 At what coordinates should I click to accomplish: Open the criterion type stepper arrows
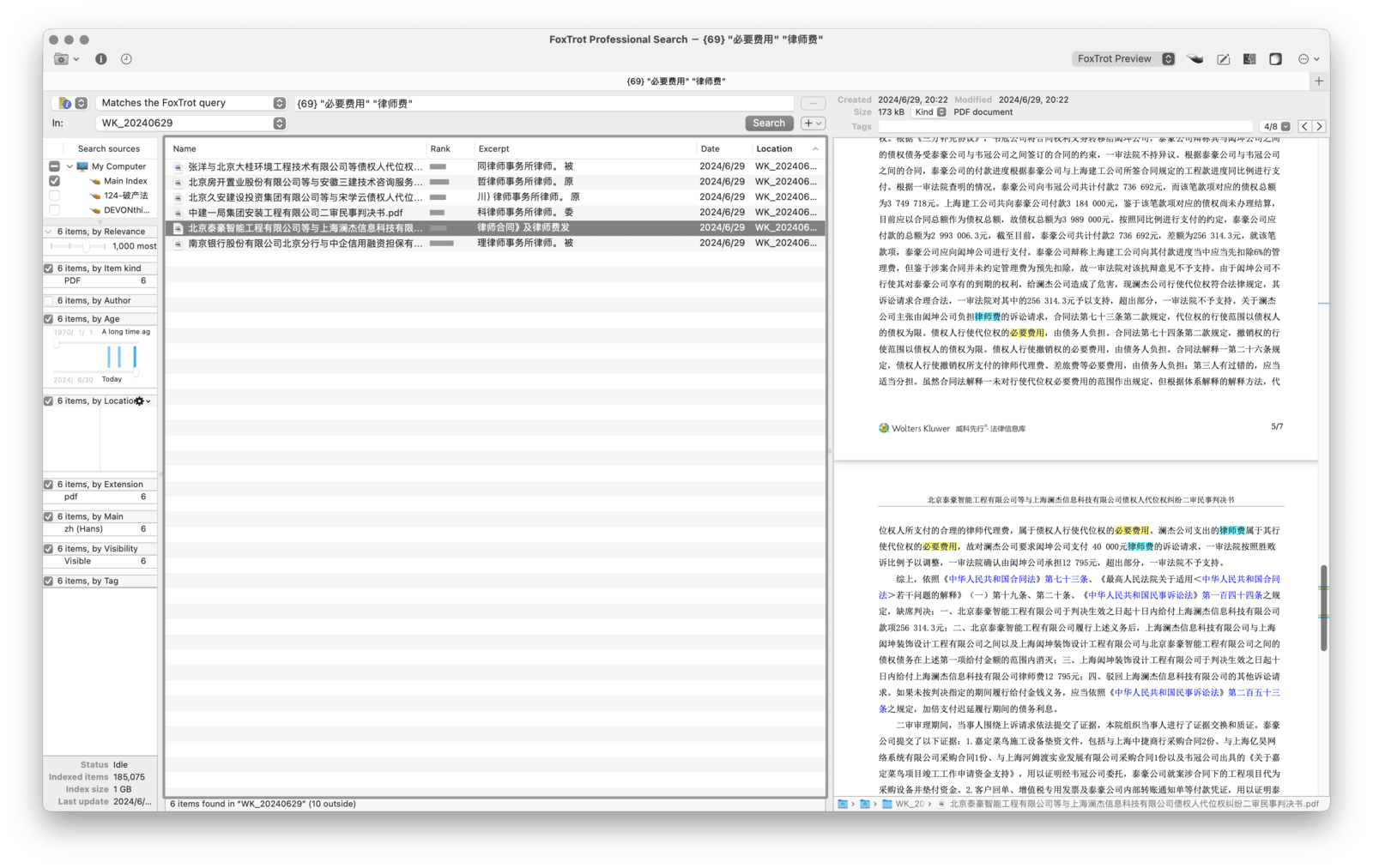tap(81, 103)
